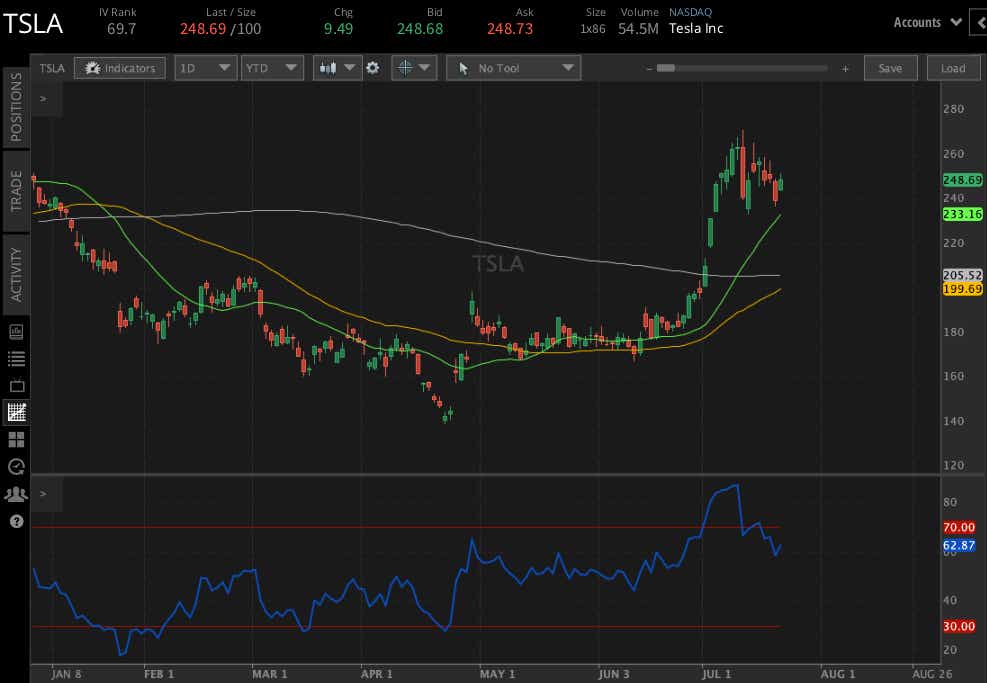Open the crosshair cursor mode dropdown

(414, 68)
